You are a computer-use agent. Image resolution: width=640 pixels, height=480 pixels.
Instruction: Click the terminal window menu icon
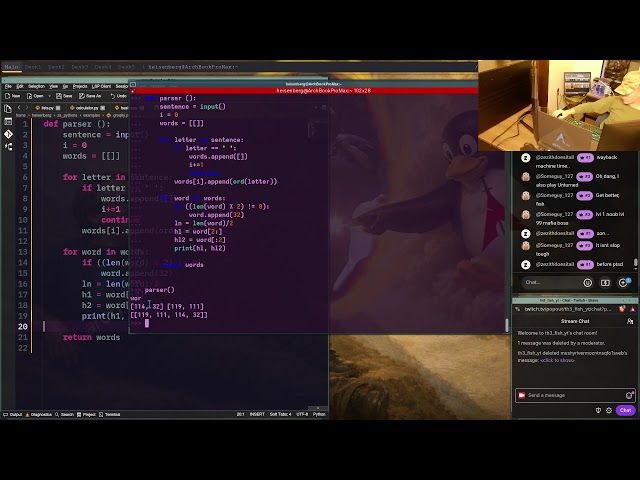133,84
